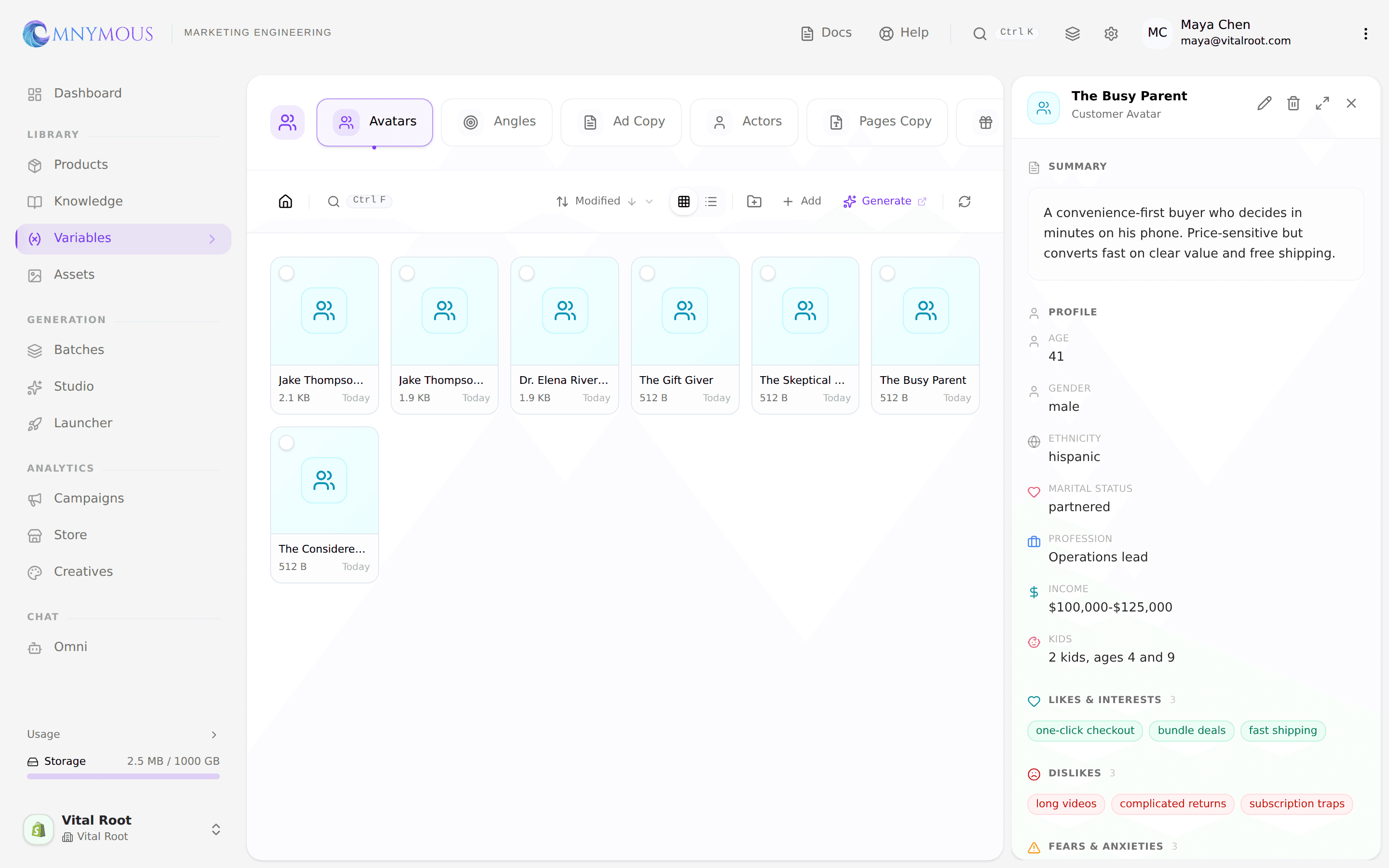Open Store analytics
1389x868 pixels.
tap(123, 535)
